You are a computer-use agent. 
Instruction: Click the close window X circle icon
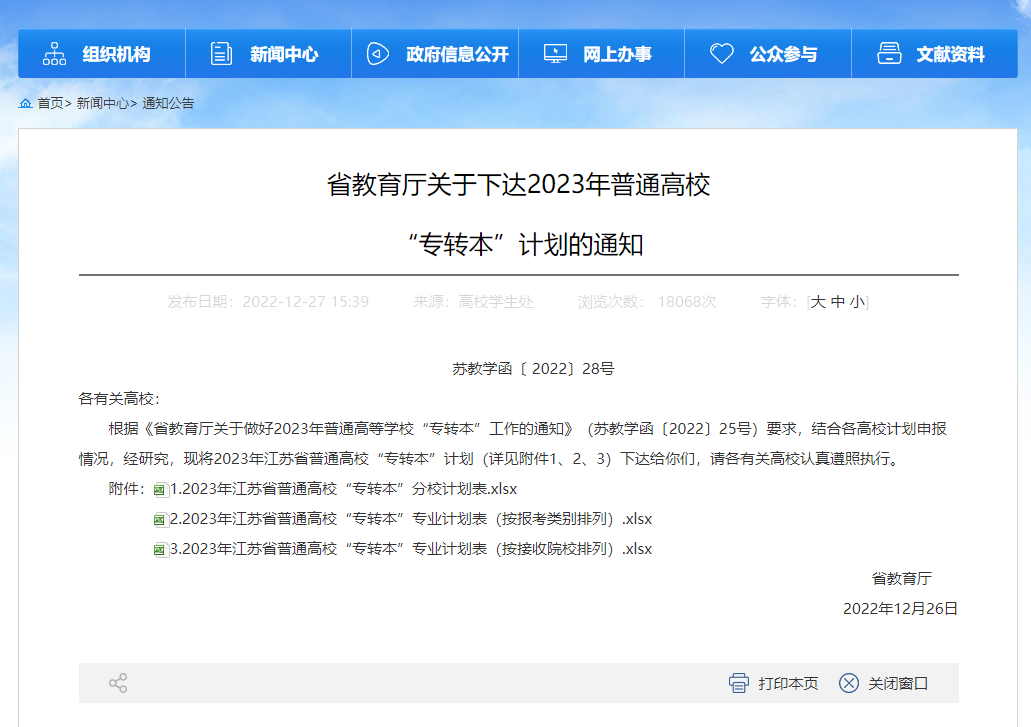tap(849, 683)
